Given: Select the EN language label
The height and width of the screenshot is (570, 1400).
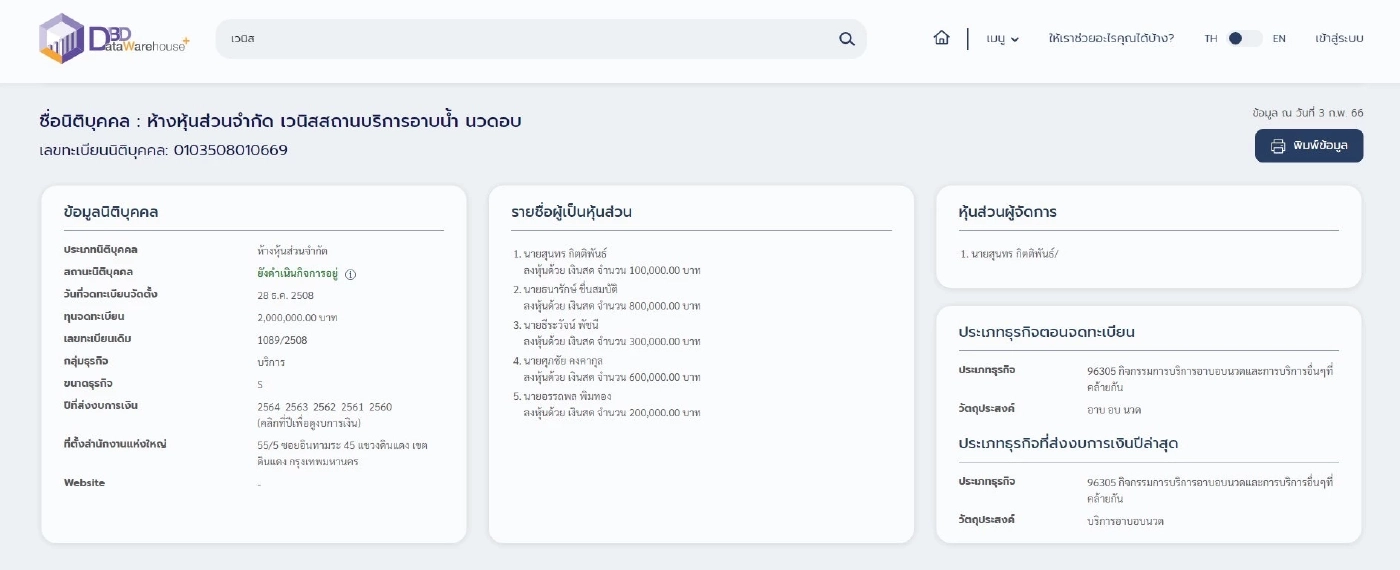Looking at the screenshot, I should (1278, 39).
